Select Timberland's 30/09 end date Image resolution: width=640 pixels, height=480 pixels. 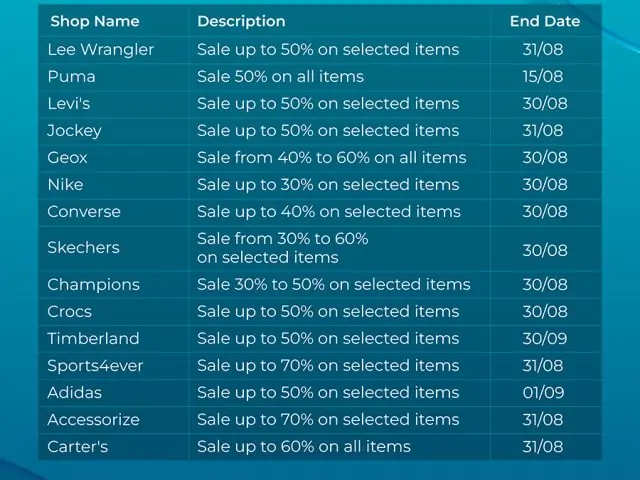[544, 338]
